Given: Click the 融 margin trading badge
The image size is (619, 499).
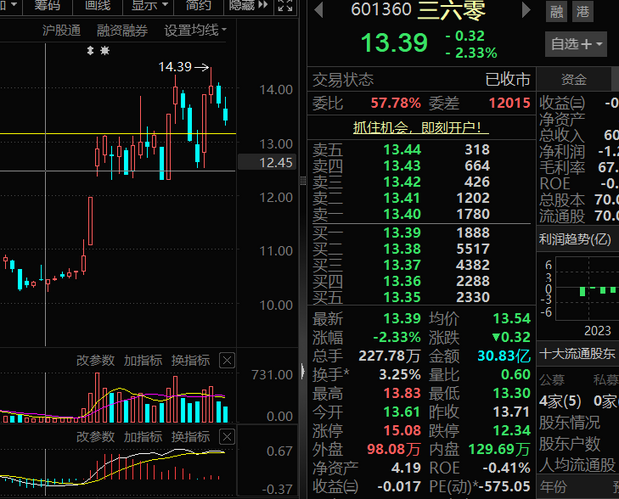Looking at the screenshot, I should (x=557, y=12).
